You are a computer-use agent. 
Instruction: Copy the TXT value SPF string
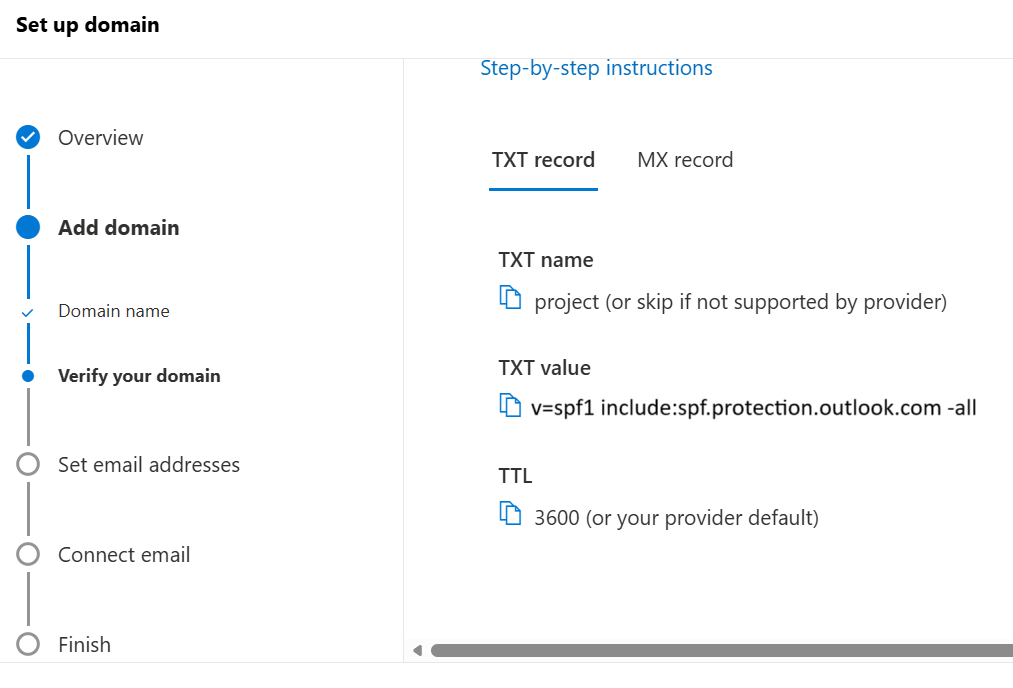coord(510,406)
